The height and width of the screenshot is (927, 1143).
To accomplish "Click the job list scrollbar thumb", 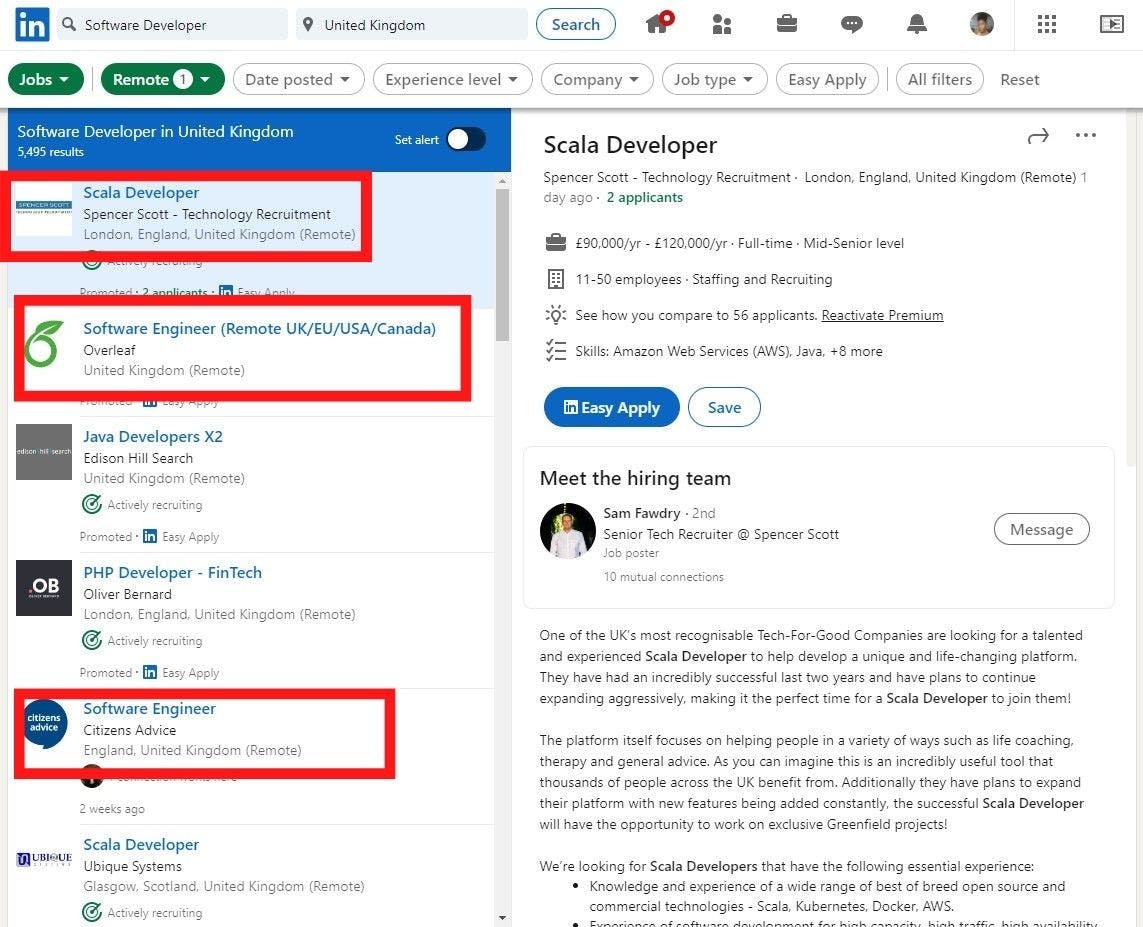I will coord(502,265).
